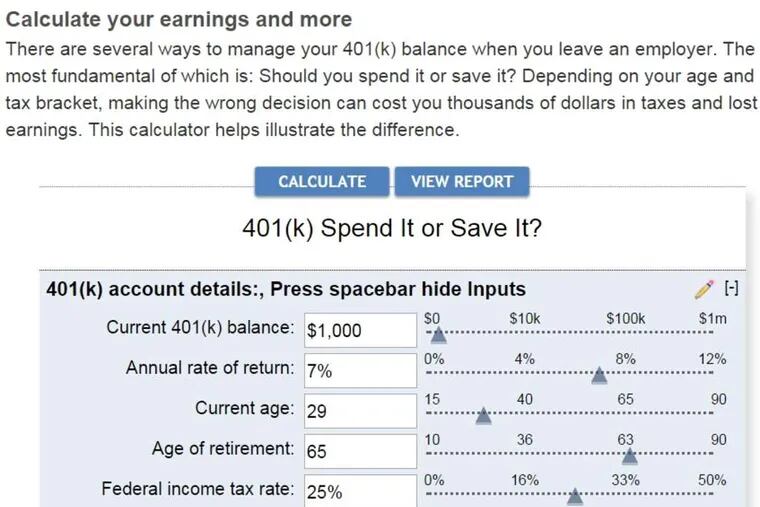Collapse the 401(k) account details section
760x507 pixels.
(731, 289)
